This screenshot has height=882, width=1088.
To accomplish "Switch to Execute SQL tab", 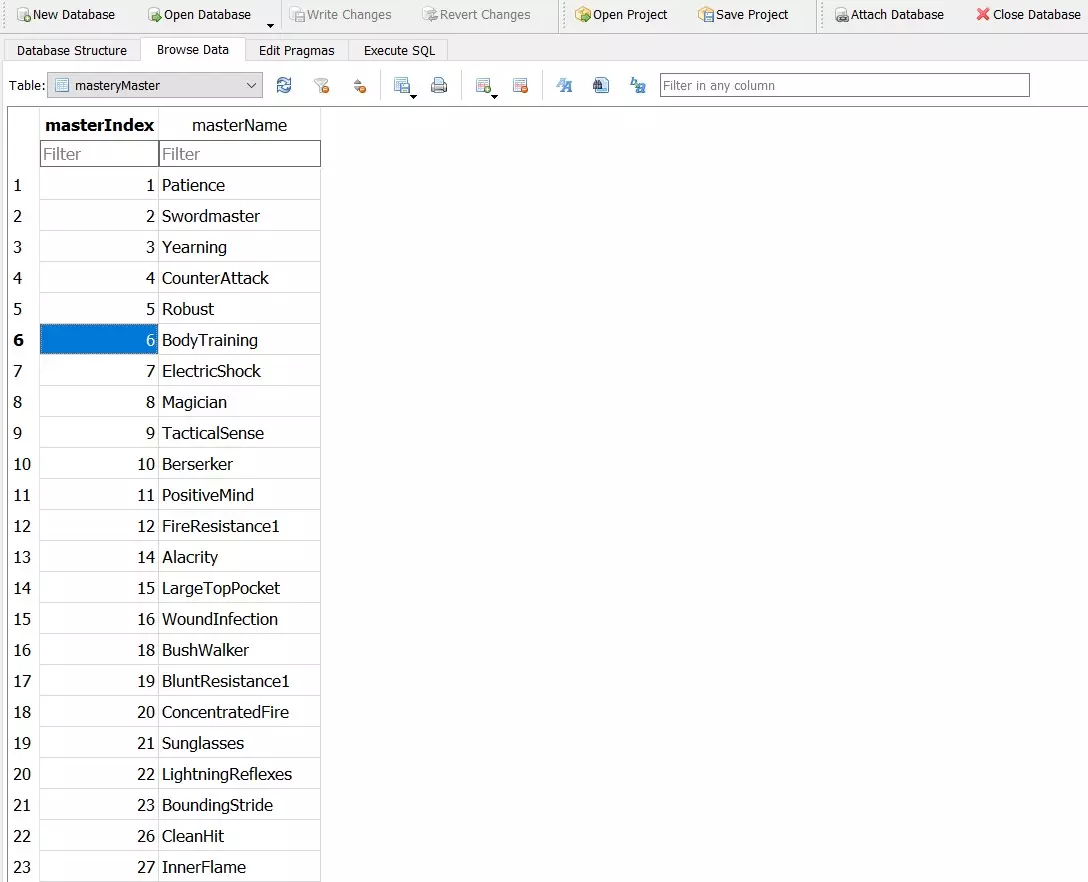I will click(400, 51).
